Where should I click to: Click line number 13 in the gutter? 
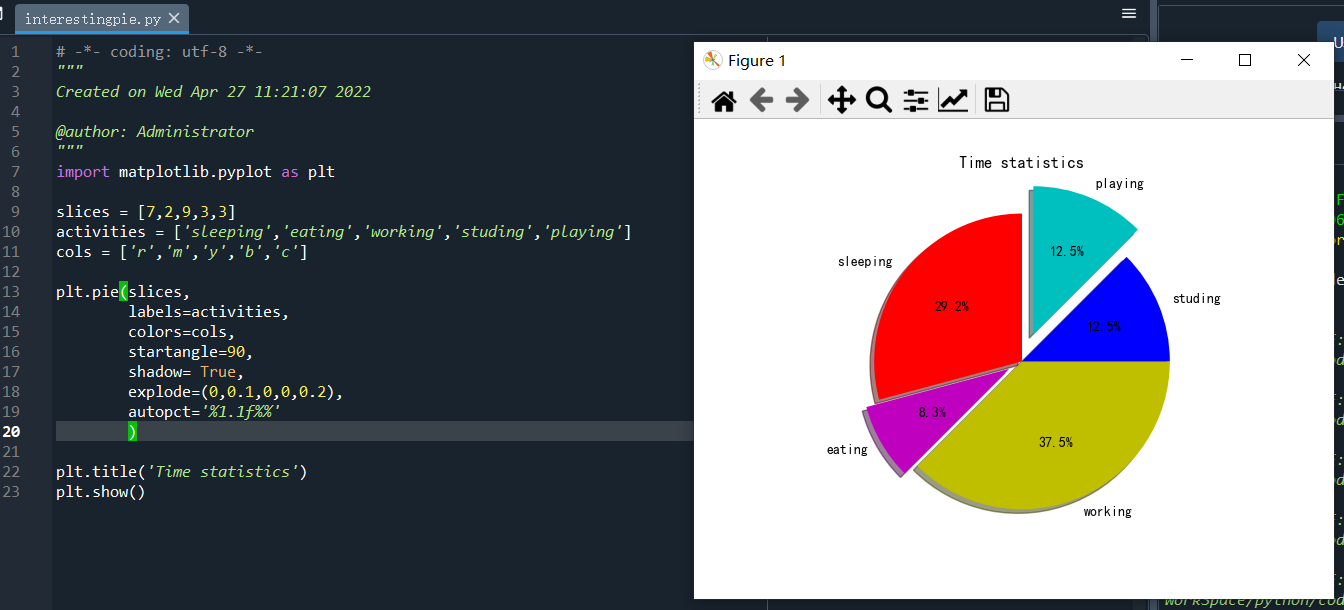14,292
